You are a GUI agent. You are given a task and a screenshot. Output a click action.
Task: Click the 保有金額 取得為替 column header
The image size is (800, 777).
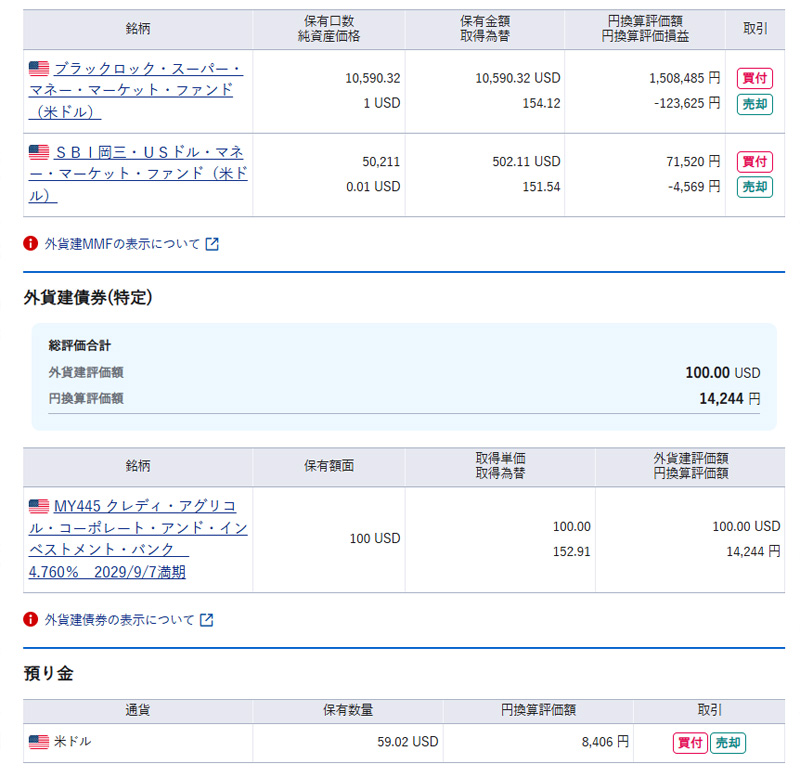pos(485,29)
